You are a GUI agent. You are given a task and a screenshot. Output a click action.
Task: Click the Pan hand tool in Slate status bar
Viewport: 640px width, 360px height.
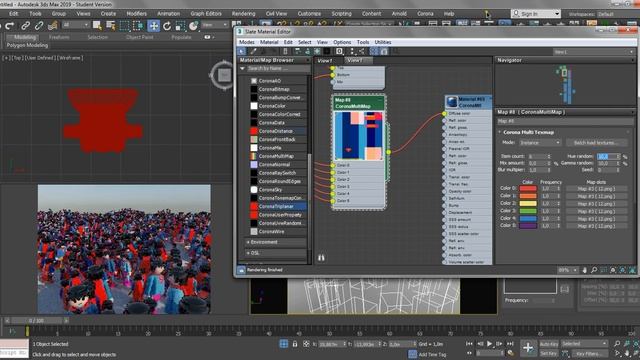[584, 270]
